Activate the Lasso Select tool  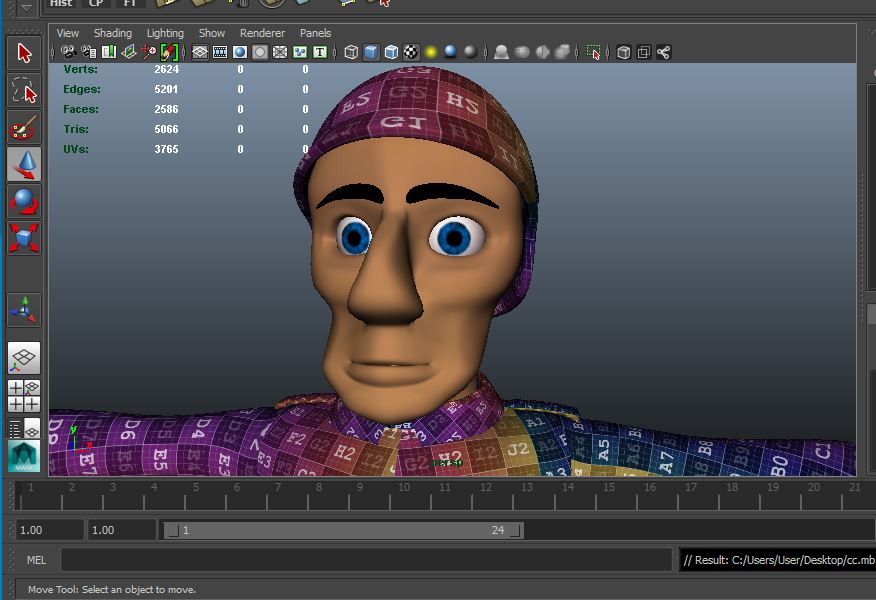24,91
